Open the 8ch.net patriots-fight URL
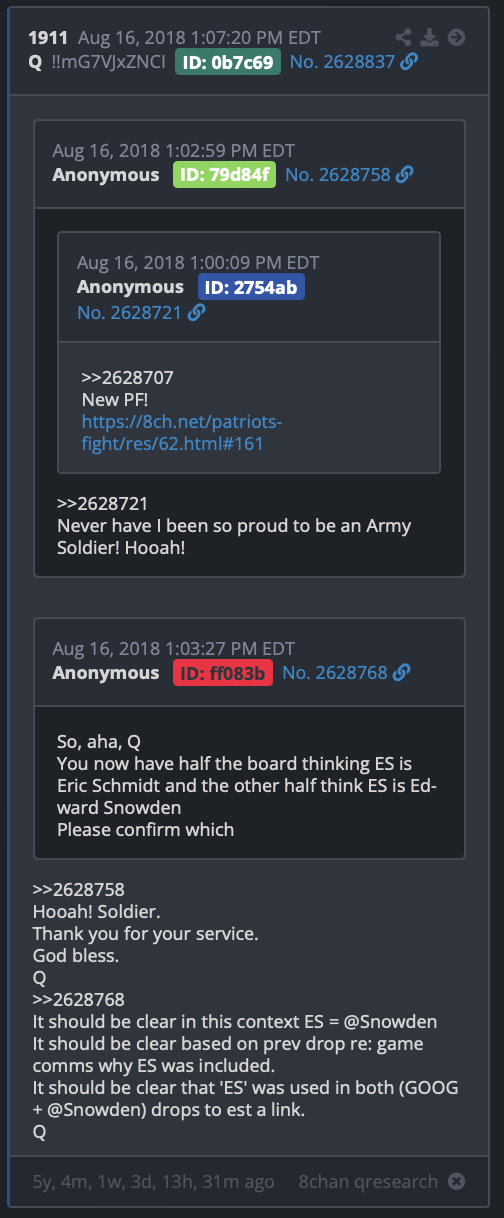Viewport: 504px width, 1218px height. click(188, 432)
